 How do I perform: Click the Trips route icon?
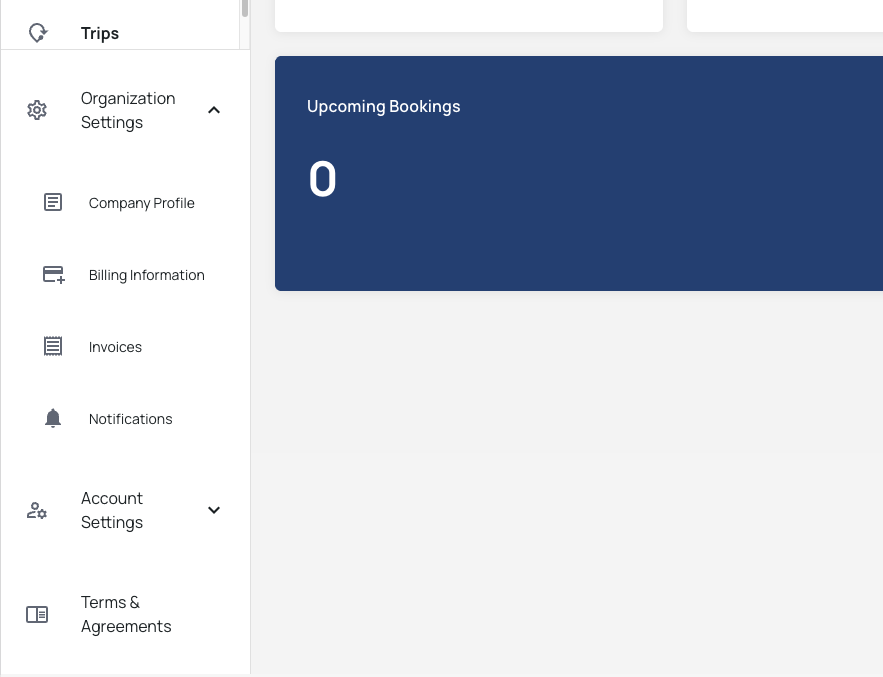click(x=38, y=33)
